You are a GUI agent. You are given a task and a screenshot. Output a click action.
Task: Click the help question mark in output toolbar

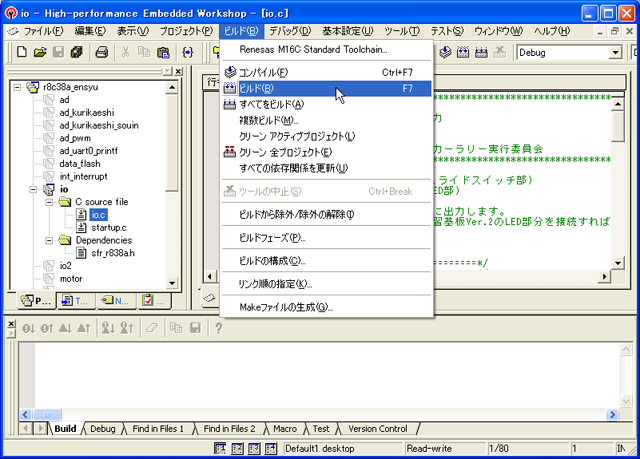pos(219,328)
